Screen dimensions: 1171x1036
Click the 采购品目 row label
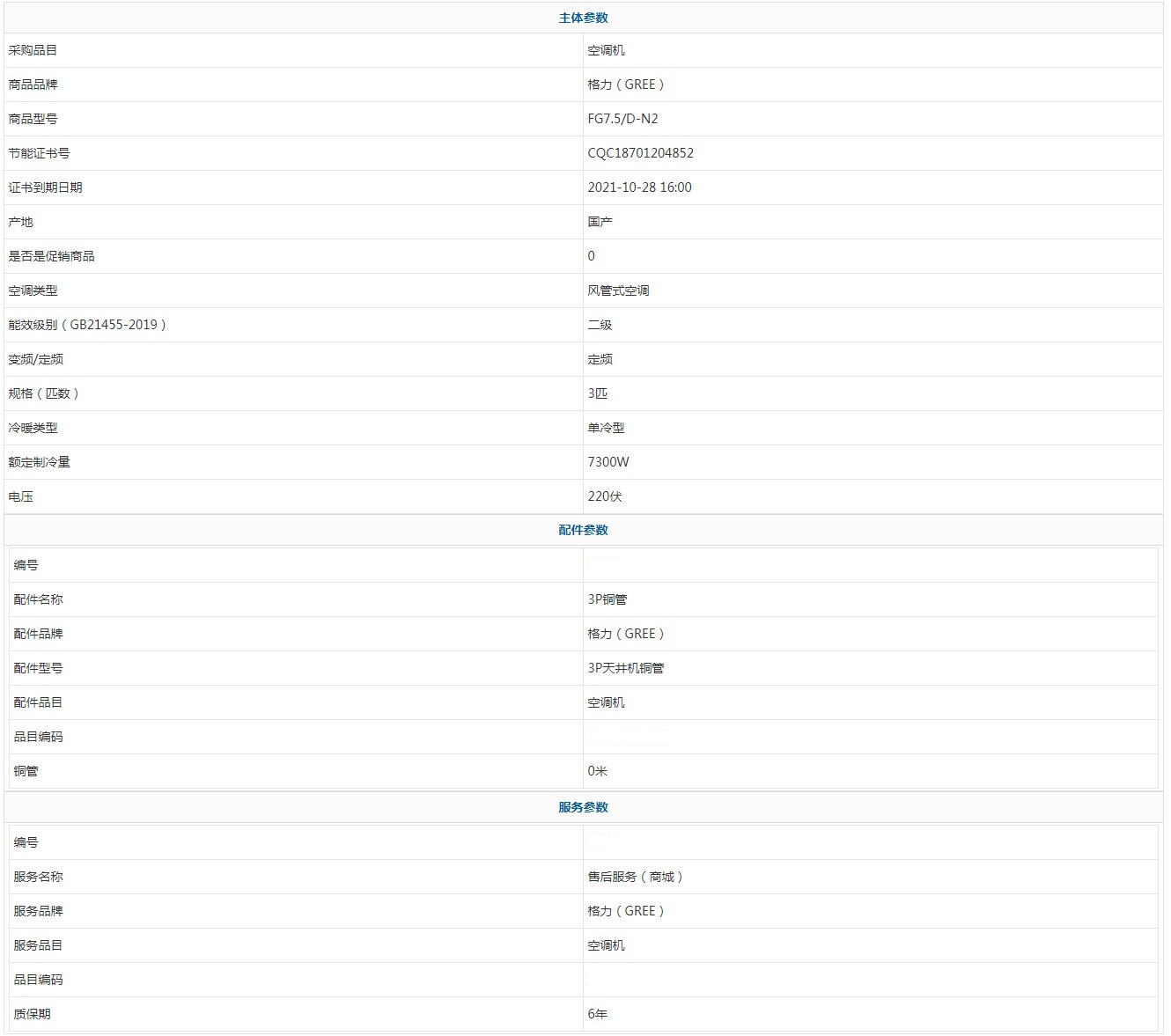click(33, 50)
